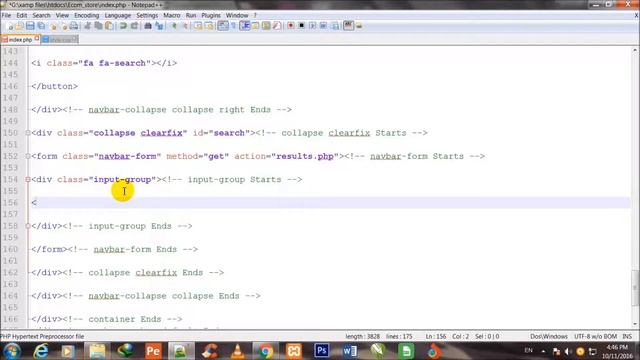Open the Encoding menu

pyautogui.click(x=87, y=15)
